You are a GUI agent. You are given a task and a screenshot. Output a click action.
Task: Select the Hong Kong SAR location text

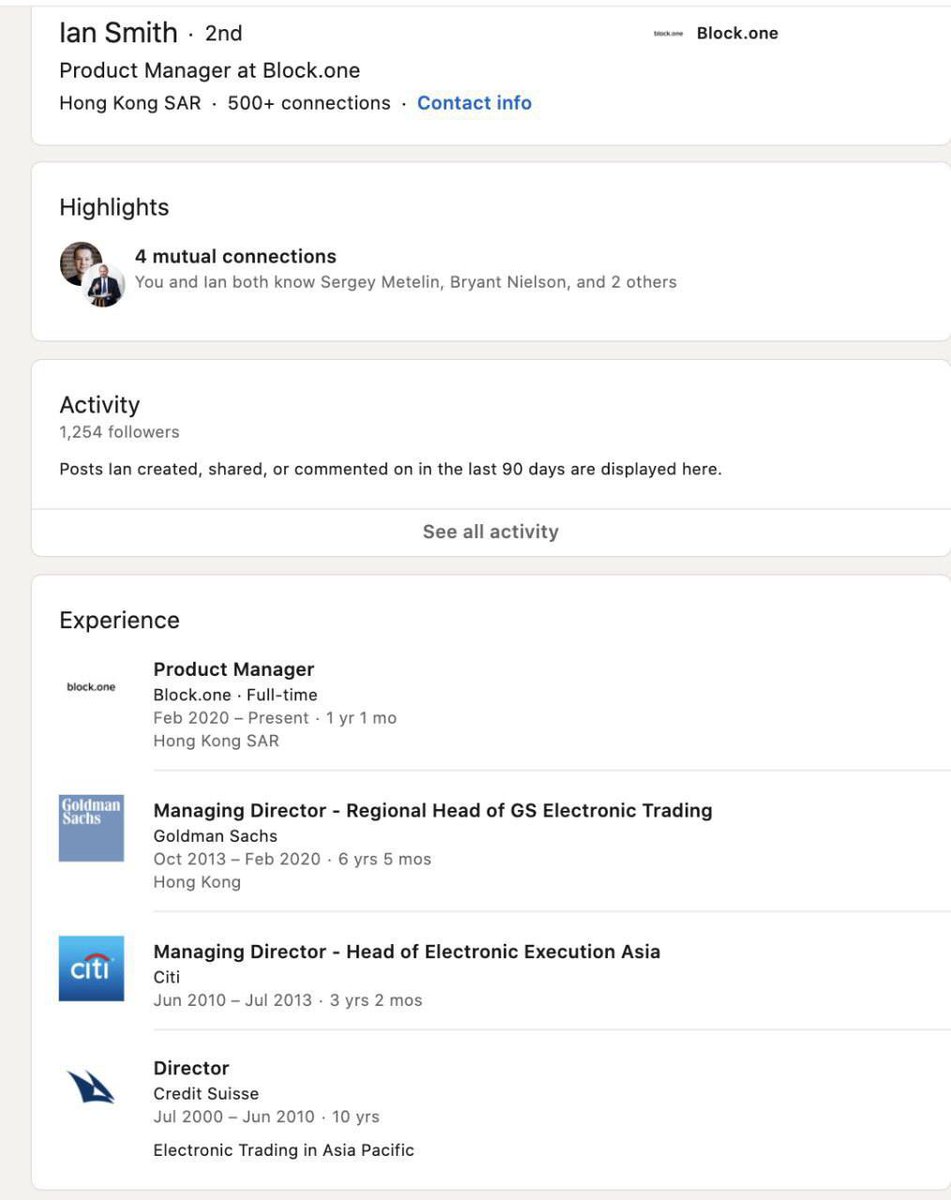tap(129, 103)
